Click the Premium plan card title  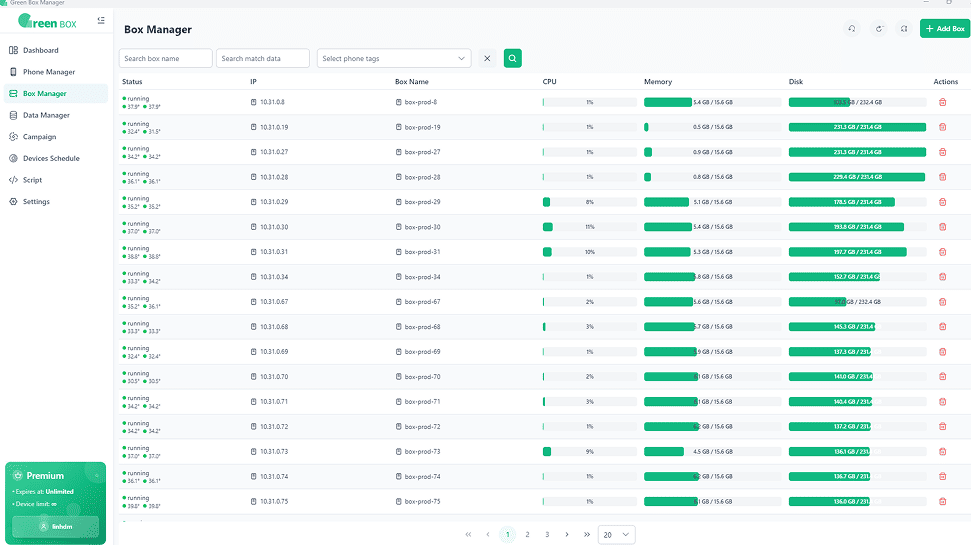45,476
